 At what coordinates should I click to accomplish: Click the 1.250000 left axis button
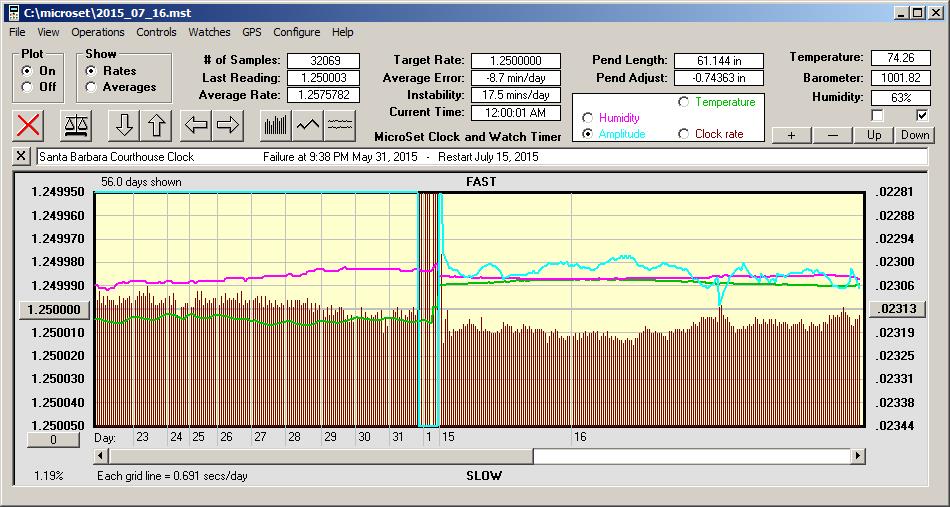click(55, 310)
